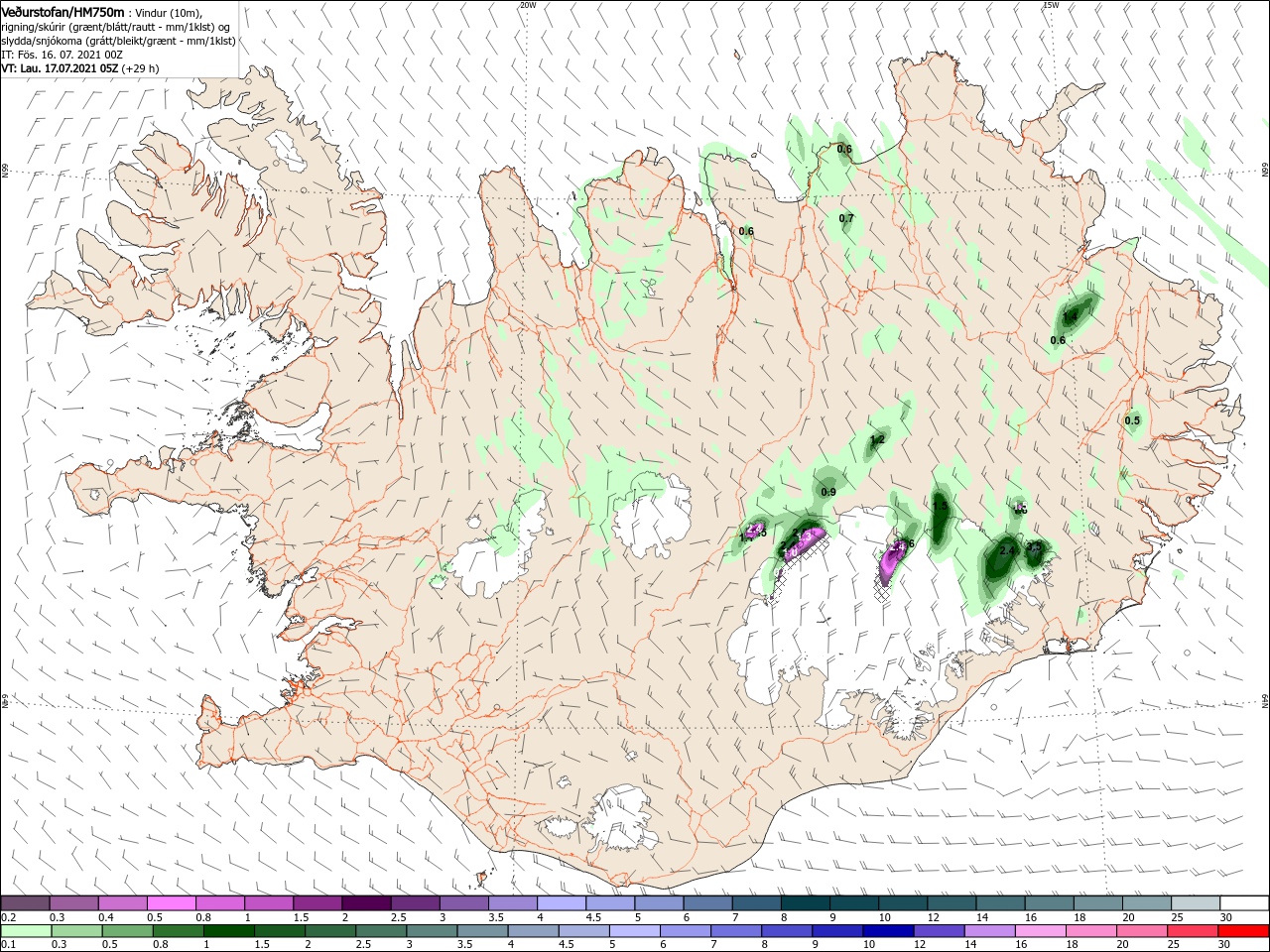Select the 1.2 precipitation value on the map

click(877, 439)
